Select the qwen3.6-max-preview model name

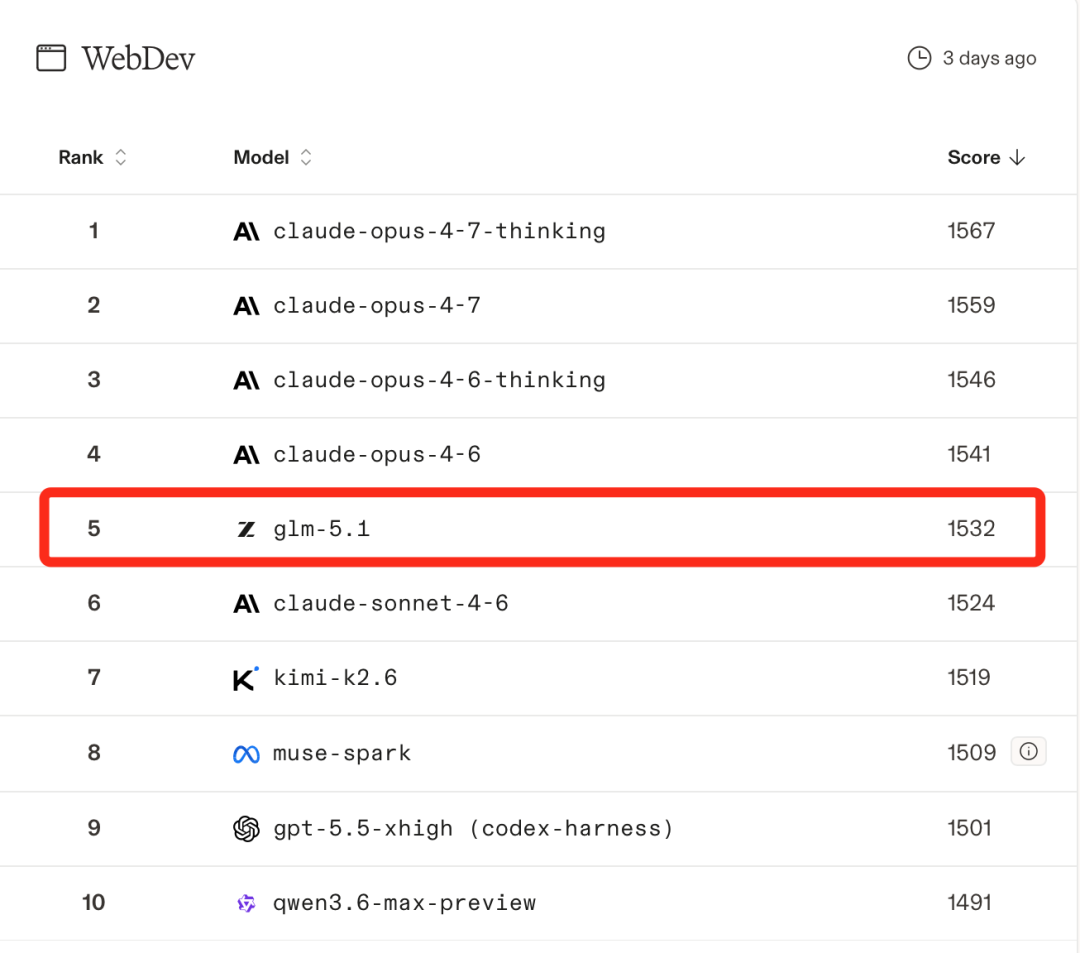[404, 903]
